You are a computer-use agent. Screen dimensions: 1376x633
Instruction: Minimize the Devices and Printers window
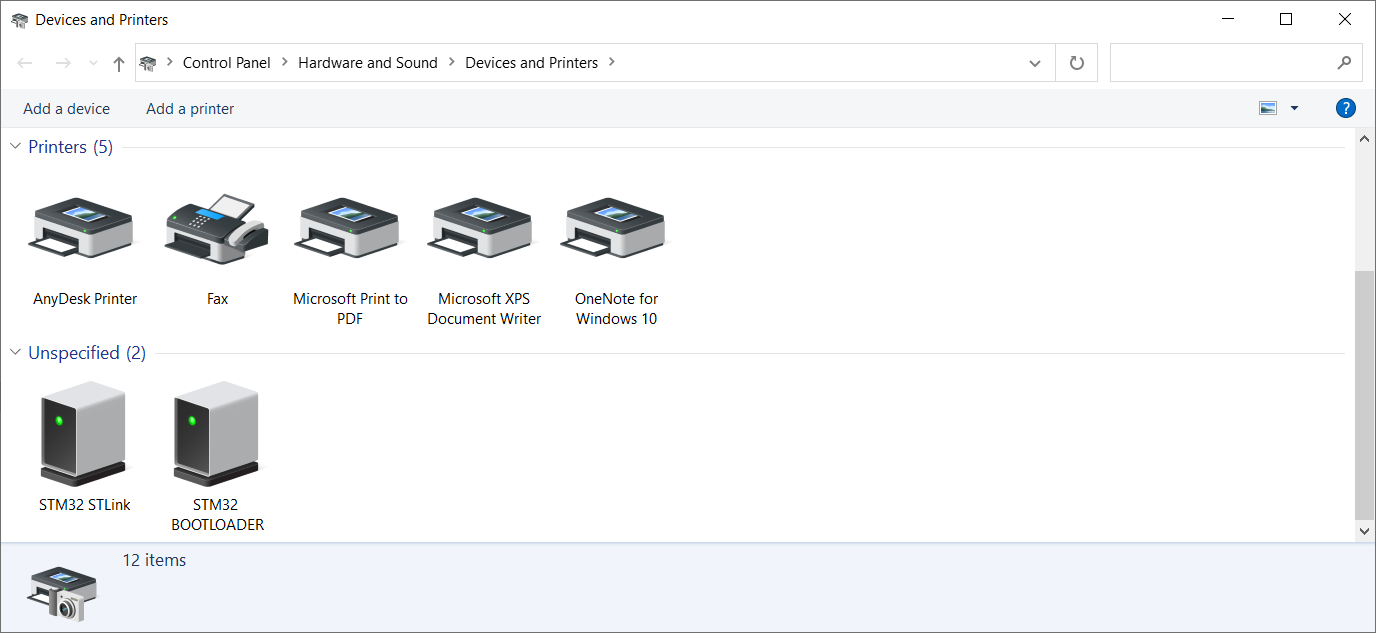point(1228,19)
